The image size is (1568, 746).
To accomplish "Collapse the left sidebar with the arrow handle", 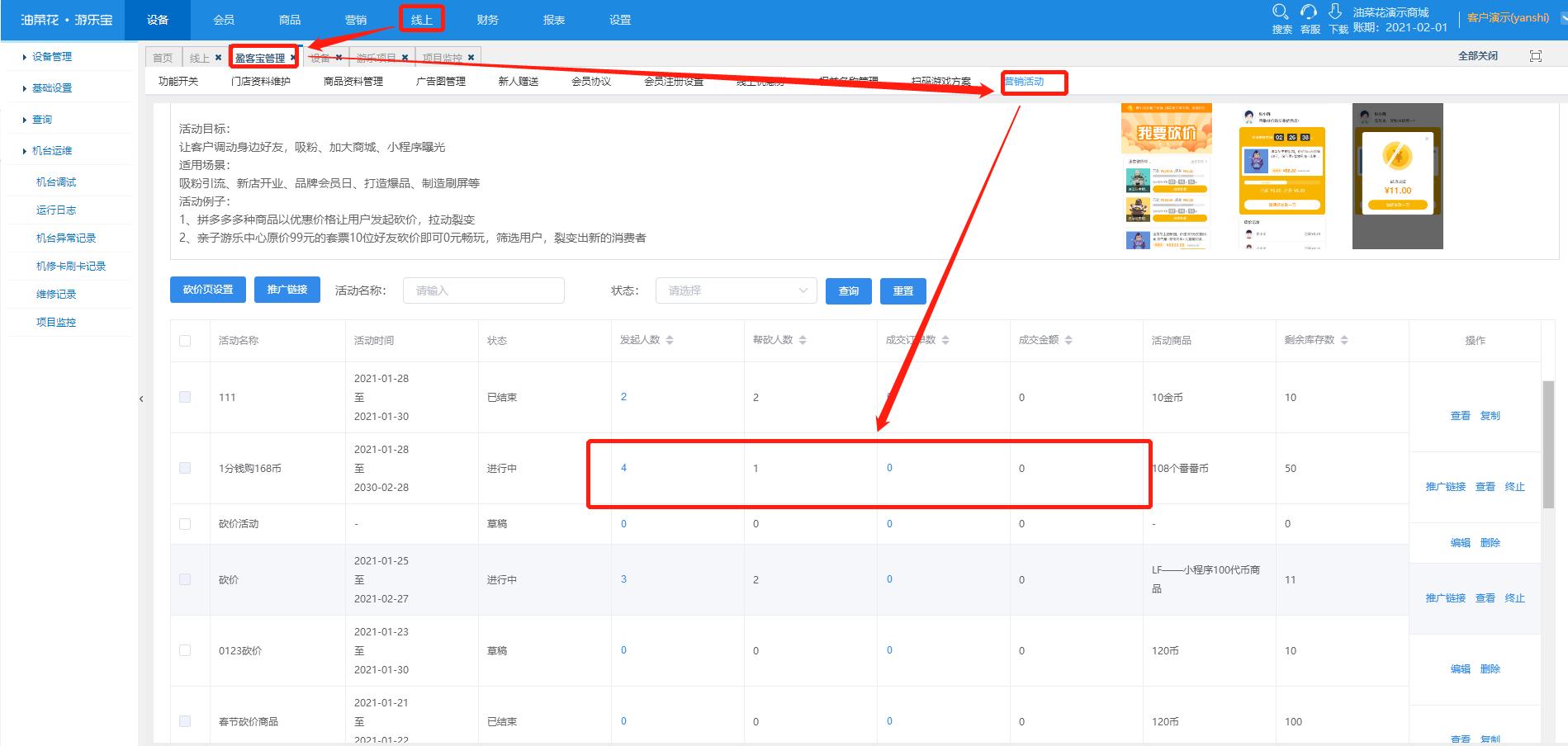I will tap(141, 399).
